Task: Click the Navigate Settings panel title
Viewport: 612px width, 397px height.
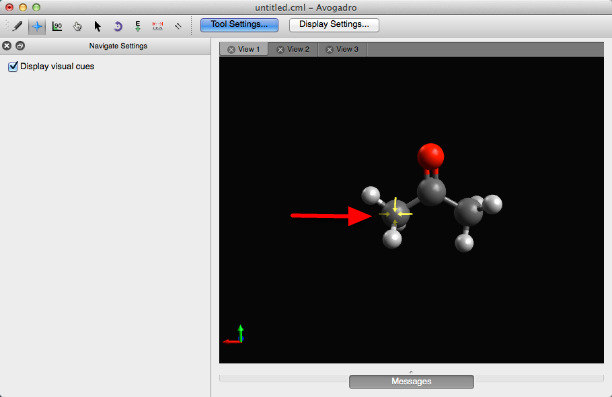Action: (x=118, y=46)
